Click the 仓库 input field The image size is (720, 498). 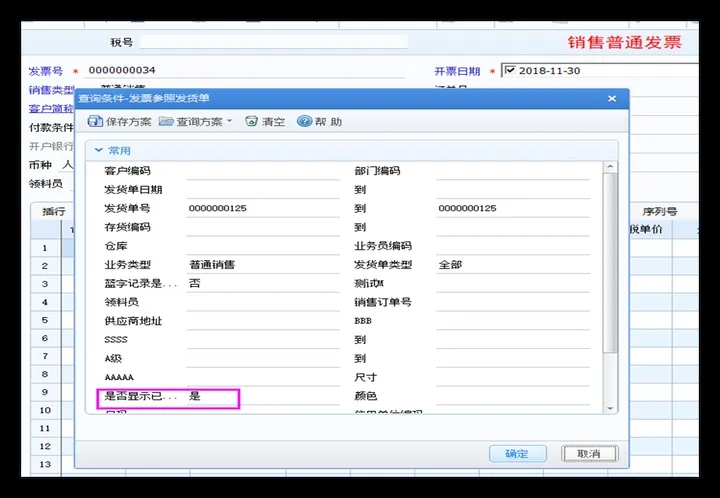(x=263, y=246)
